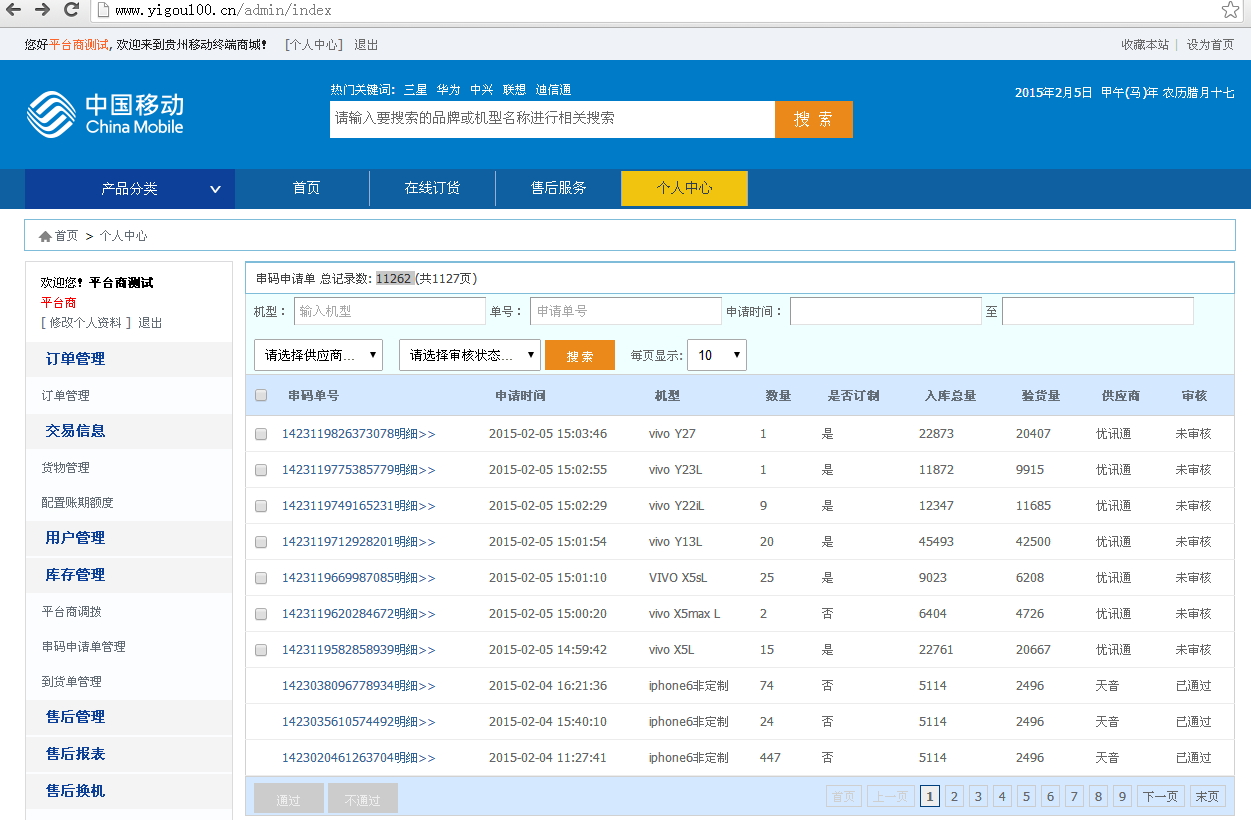Open 订单管理 in the sidebar
Viewport: 1251px width, 820px height.
65,396
